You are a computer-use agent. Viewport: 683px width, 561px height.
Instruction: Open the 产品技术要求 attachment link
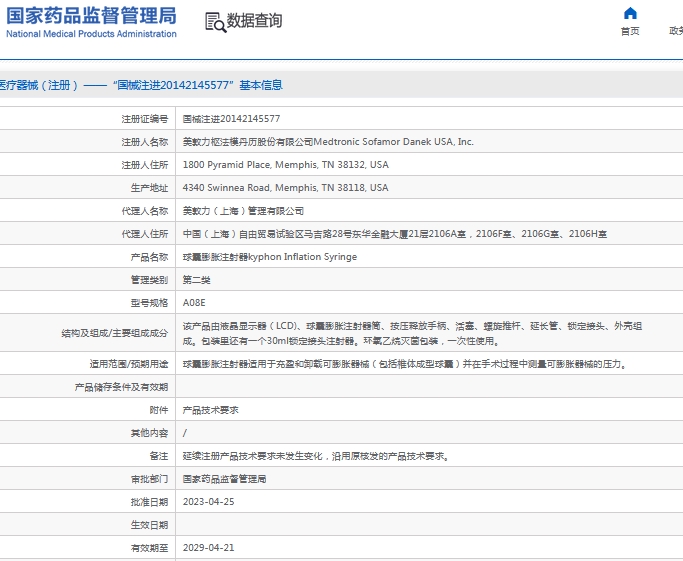210,410
